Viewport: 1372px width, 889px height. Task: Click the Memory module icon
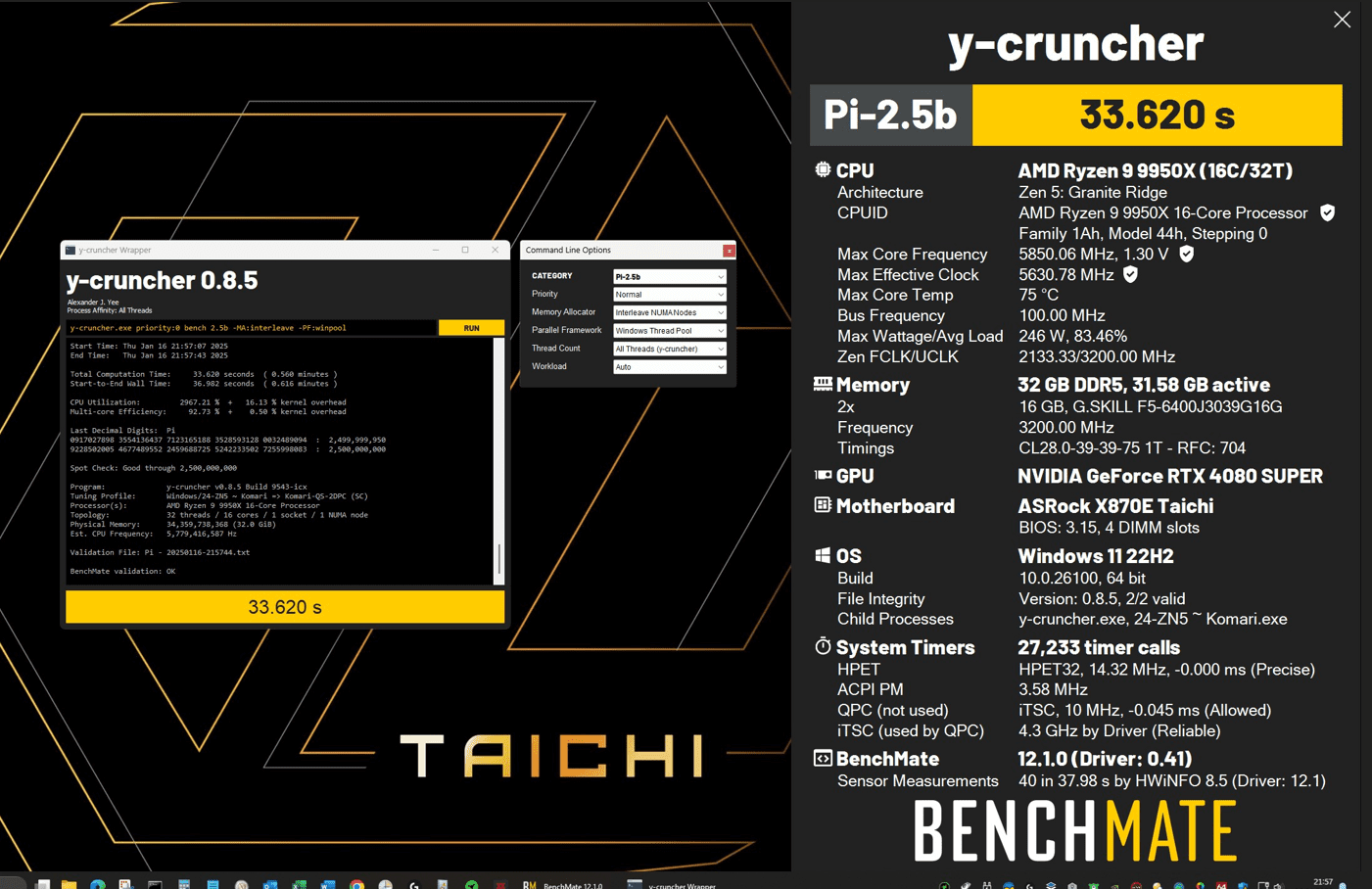tap(823, 384)
